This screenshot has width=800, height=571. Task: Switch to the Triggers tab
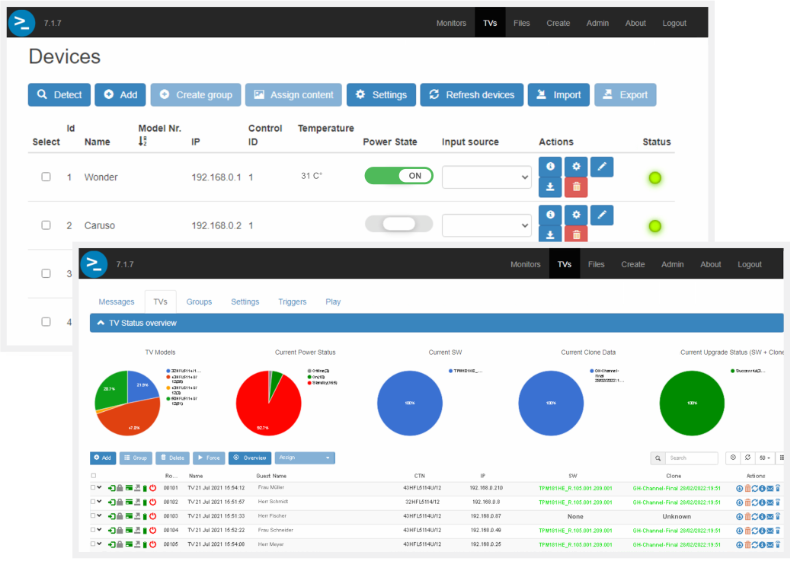pyautogui.click(x=292, y=302)
